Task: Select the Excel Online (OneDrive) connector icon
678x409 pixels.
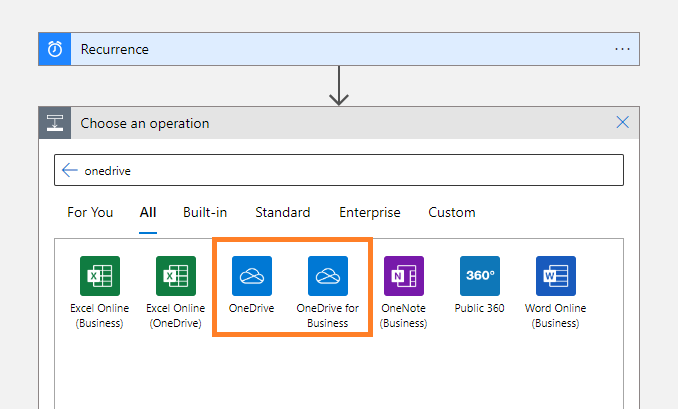Action: click(176, 276)
